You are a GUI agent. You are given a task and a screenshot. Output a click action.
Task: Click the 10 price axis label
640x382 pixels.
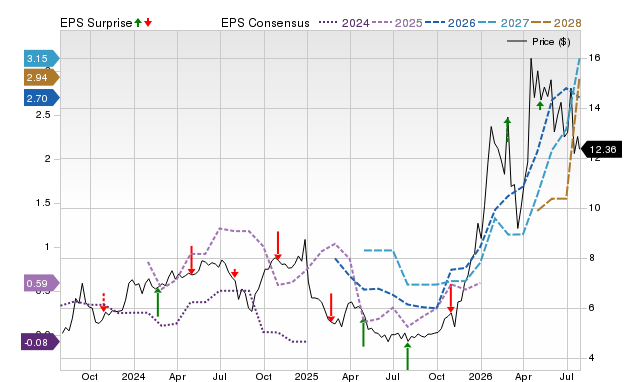pyautogui.click(x=594, y=208)
